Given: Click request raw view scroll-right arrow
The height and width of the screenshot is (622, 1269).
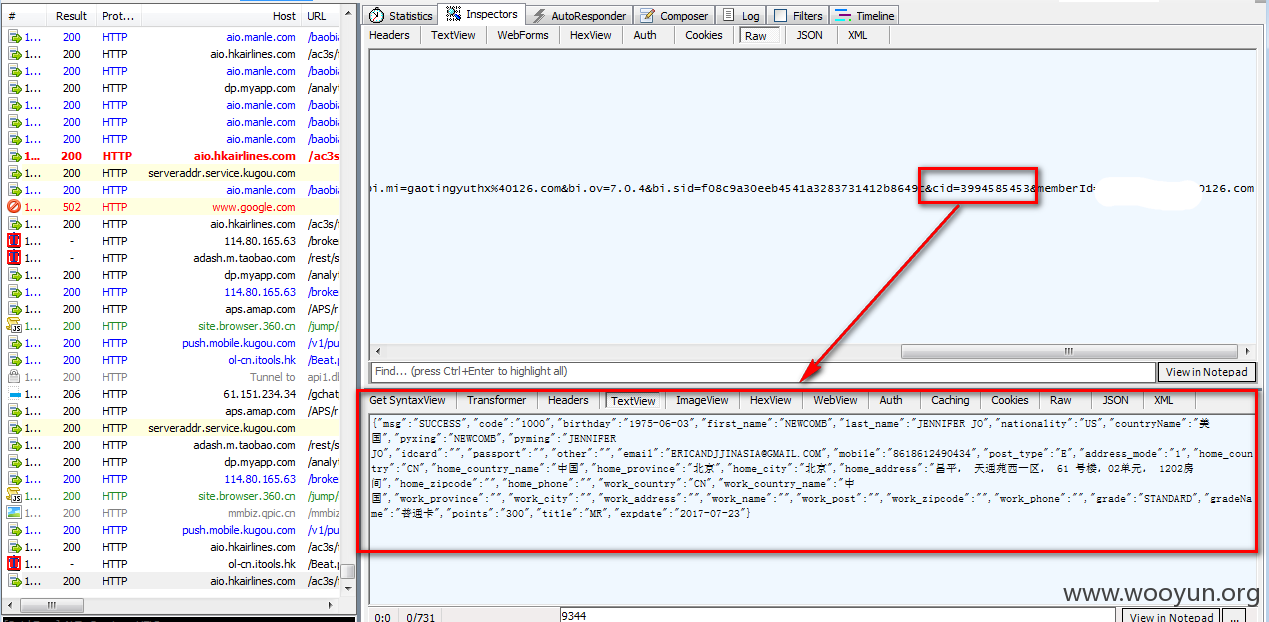Looking at the screenshot, I should [1246, 352].
